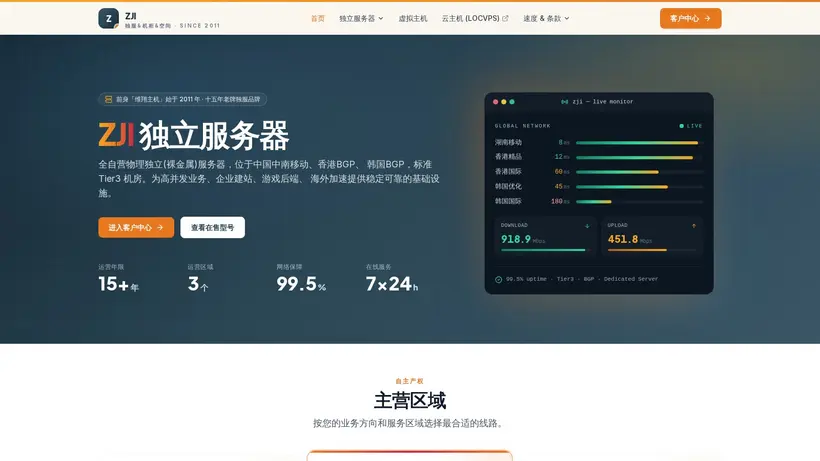
Task: Click the red dot in live monitor title bar
Action: click(495, 102)
